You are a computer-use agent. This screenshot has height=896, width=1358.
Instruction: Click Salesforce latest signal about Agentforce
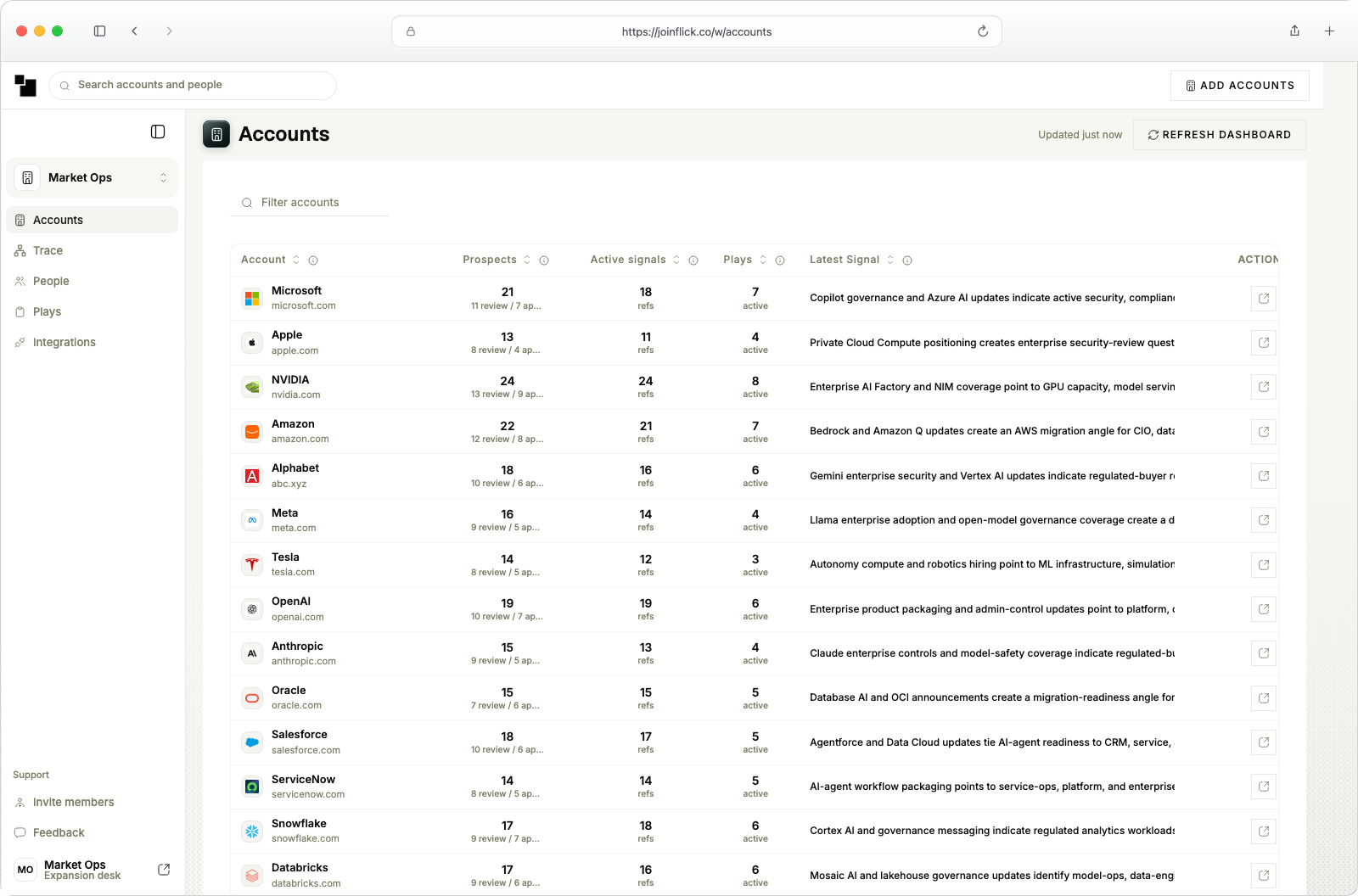click(x=991, y=742)
